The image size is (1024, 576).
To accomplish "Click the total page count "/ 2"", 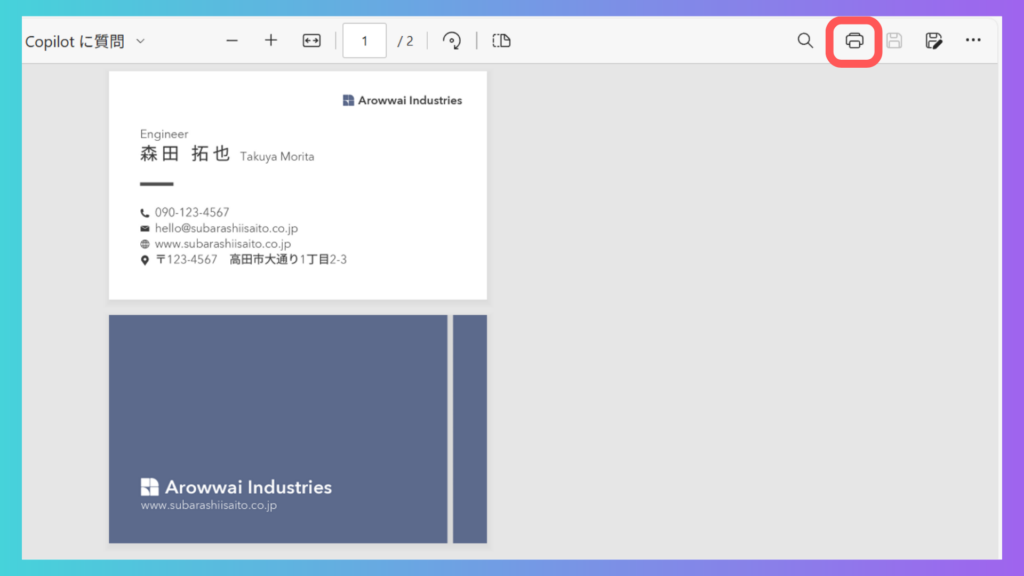I will tap(405, 41).
